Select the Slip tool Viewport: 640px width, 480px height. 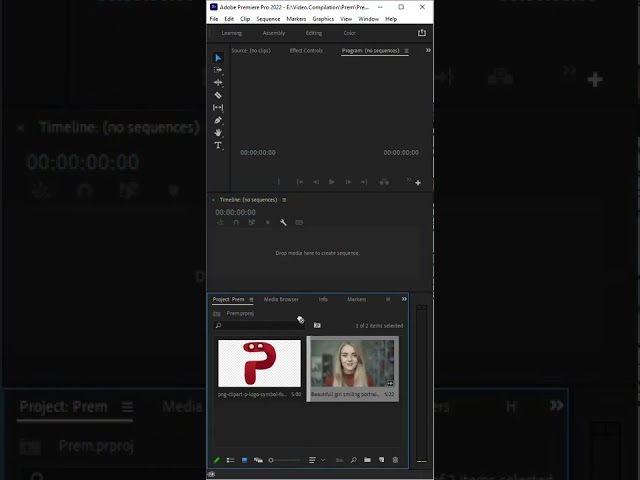[218, 107]
